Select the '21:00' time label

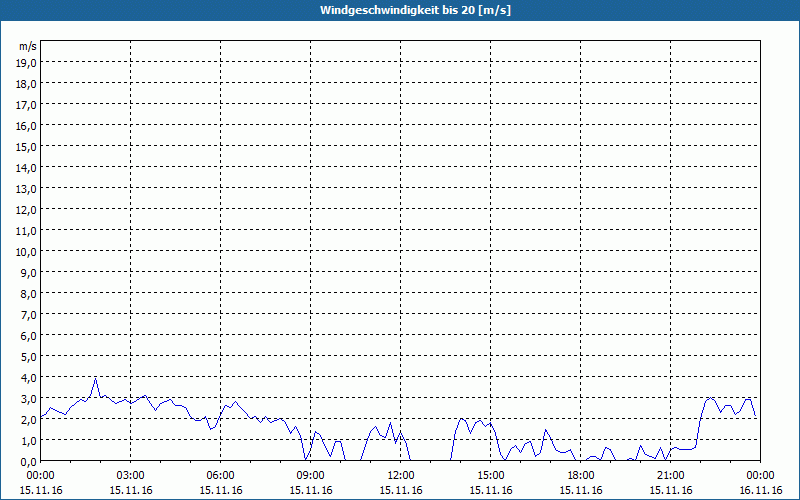(670, 476)
